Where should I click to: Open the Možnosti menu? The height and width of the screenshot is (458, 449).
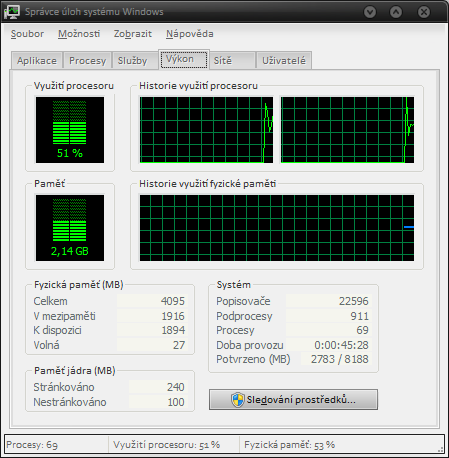pos(79,34)
